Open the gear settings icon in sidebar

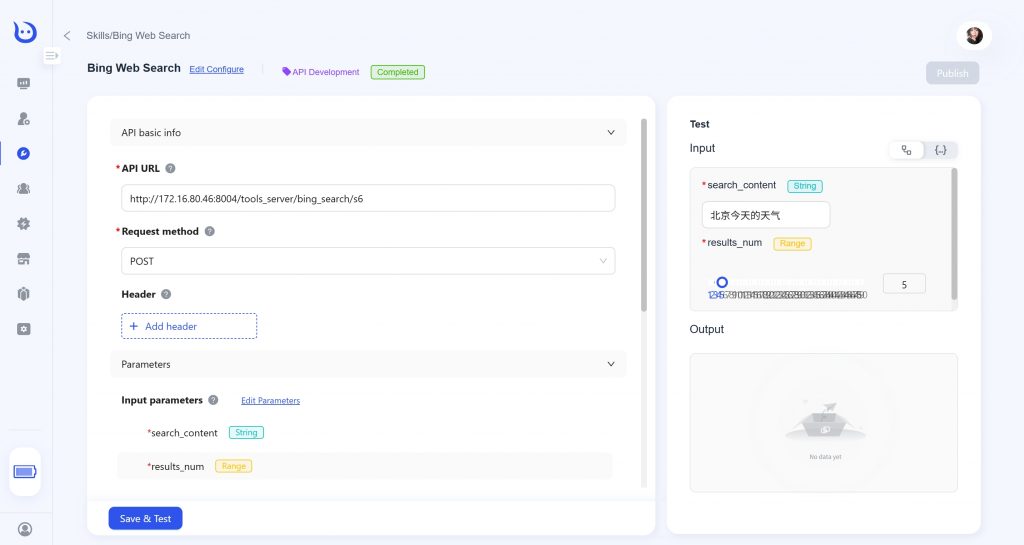click(24, 223)
